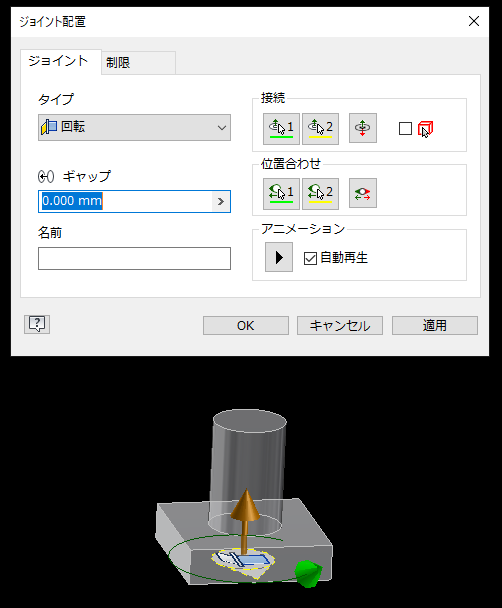The width and height of the screenshot is (502, 608).
Task: Confirm with the OK button
Action: pos(246,325)
